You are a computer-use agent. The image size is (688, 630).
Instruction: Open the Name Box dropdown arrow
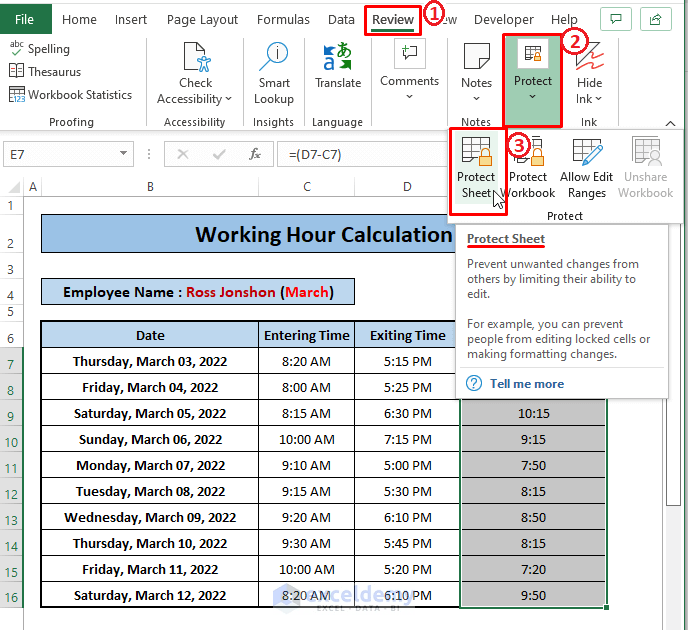[123, 153]
